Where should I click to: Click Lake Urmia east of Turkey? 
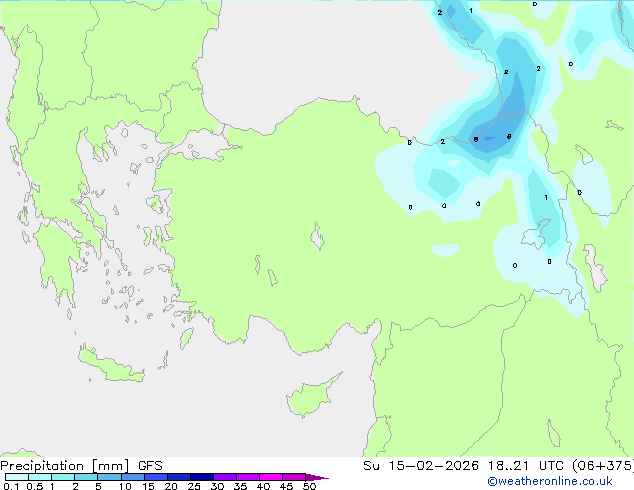coord(595,267)
